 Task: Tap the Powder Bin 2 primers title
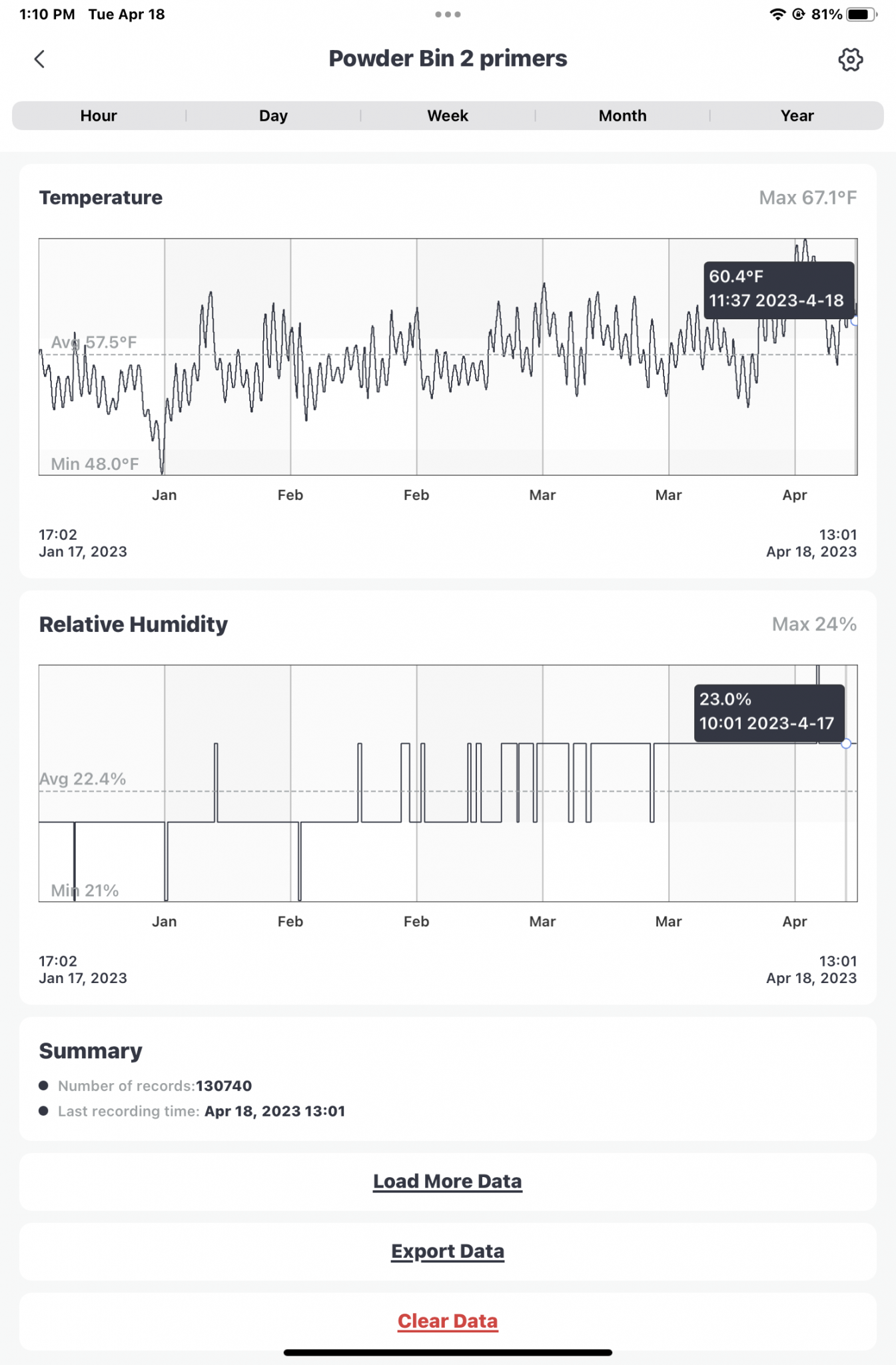click(x=448, y=59)
